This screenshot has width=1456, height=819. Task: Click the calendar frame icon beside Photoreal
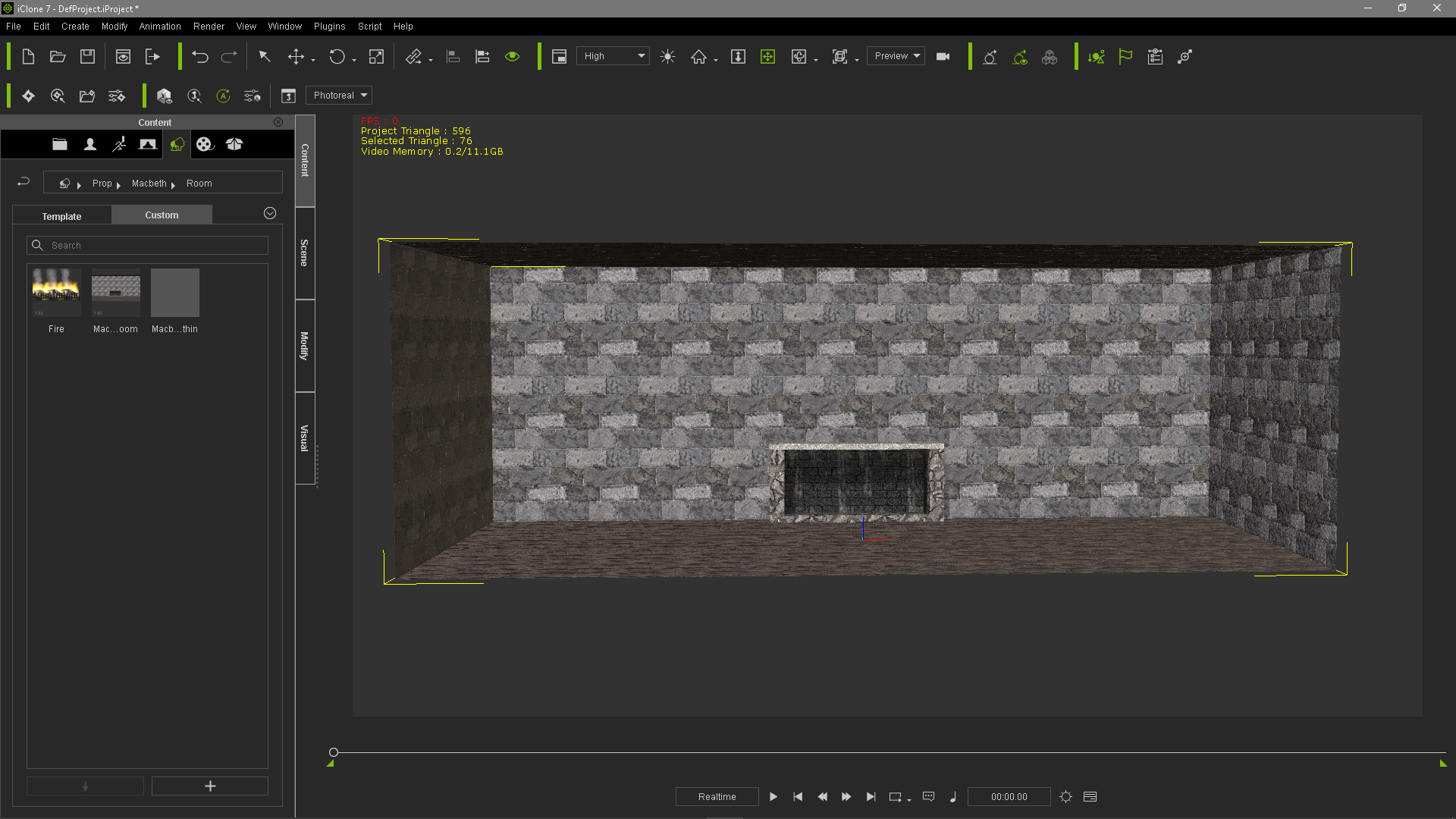(x=288, y=96)
